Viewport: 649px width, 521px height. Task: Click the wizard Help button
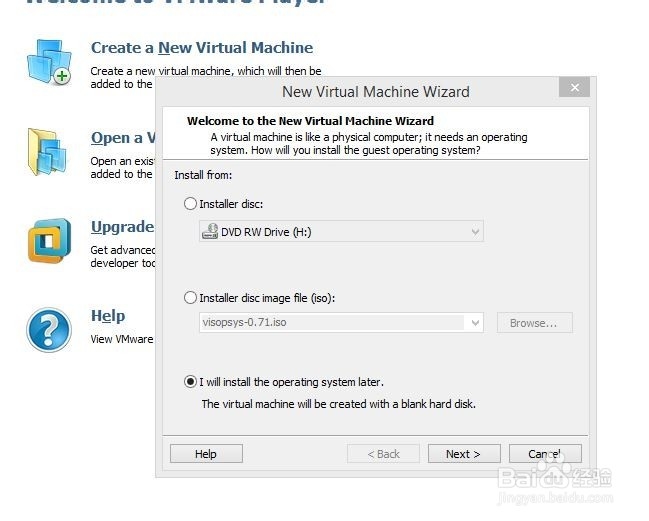[206, 454]
